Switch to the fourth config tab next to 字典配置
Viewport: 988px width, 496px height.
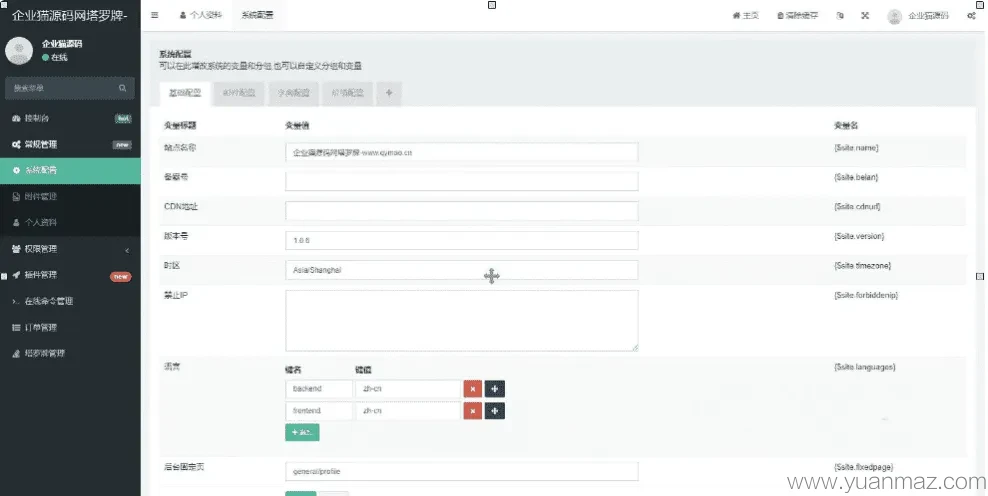[x=348, y=93]
